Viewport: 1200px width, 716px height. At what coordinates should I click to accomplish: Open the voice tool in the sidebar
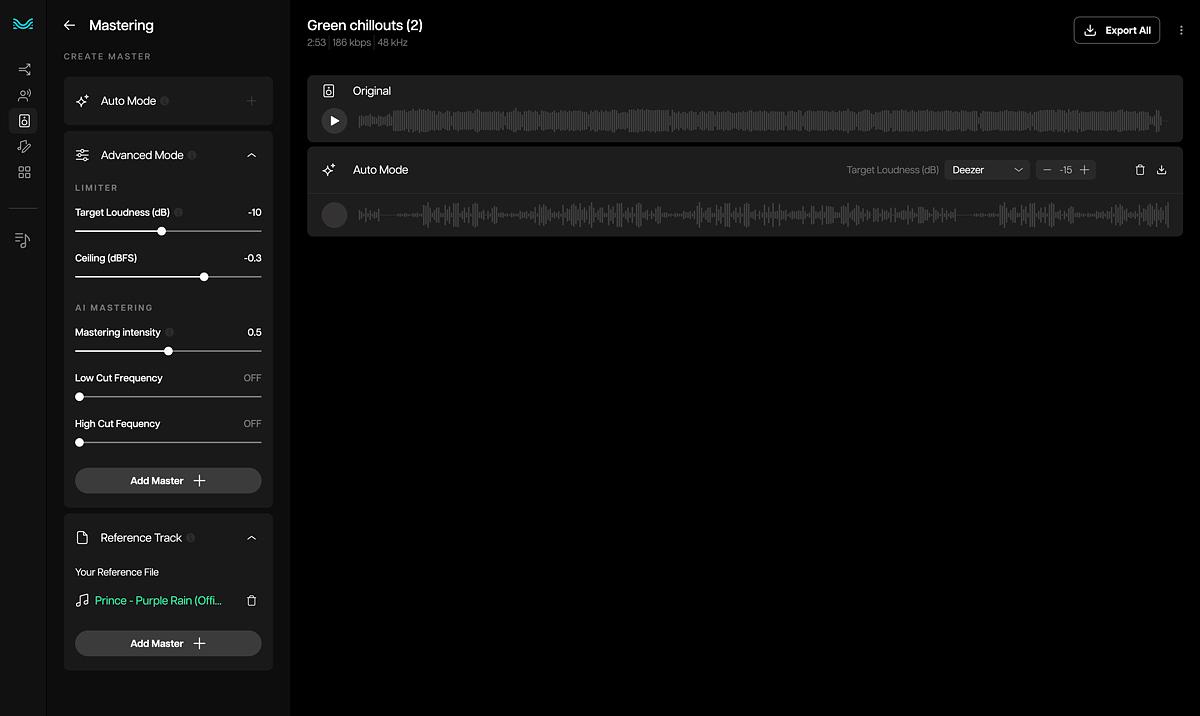(24, 96)
